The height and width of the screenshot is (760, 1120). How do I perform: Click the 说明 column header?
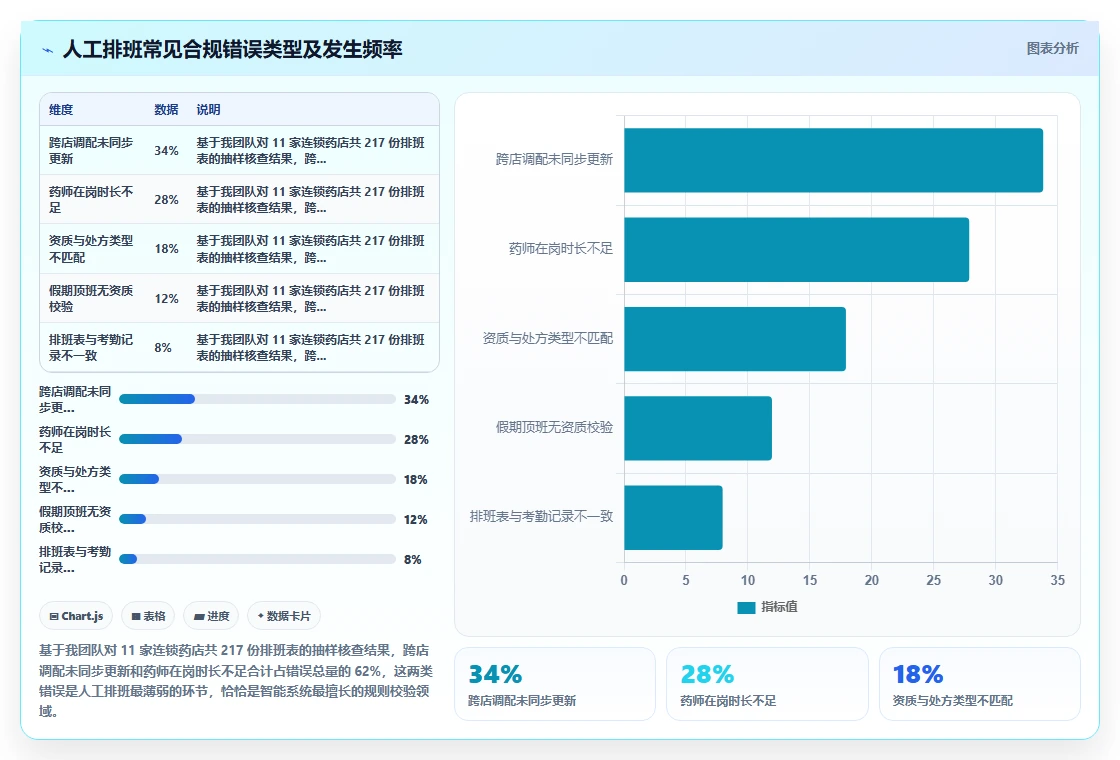(x=208, y=110)
